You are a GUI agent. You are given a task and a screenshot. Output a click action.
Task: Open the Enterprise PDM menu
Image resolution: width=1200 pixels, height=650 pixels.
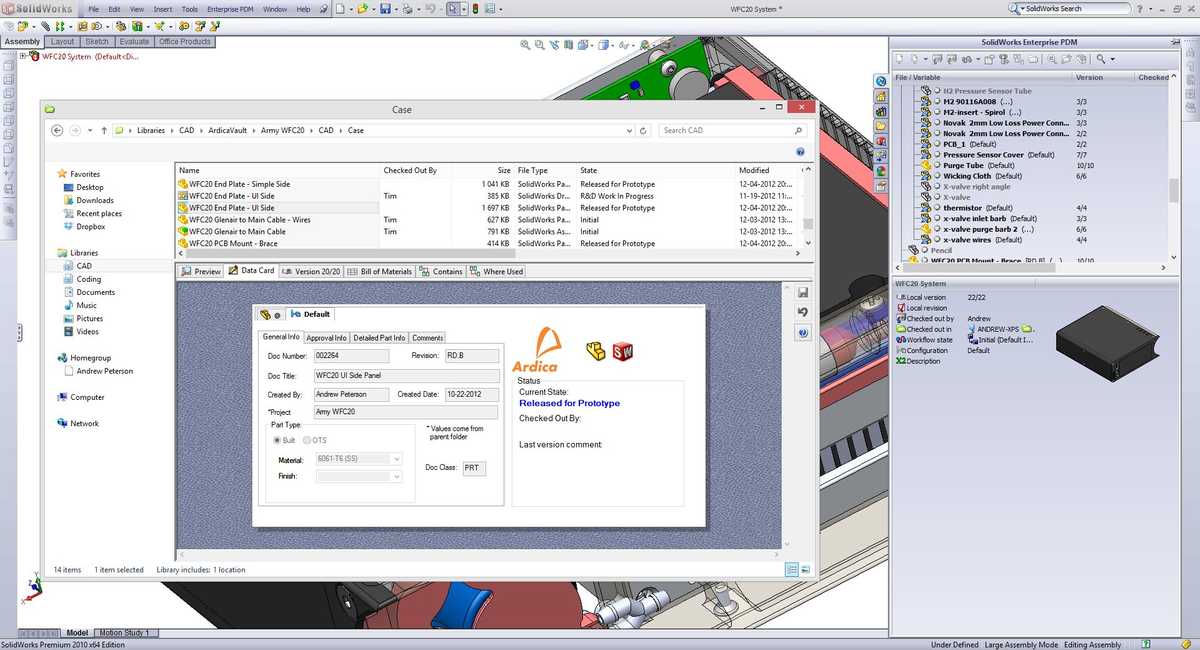[231, 9]
